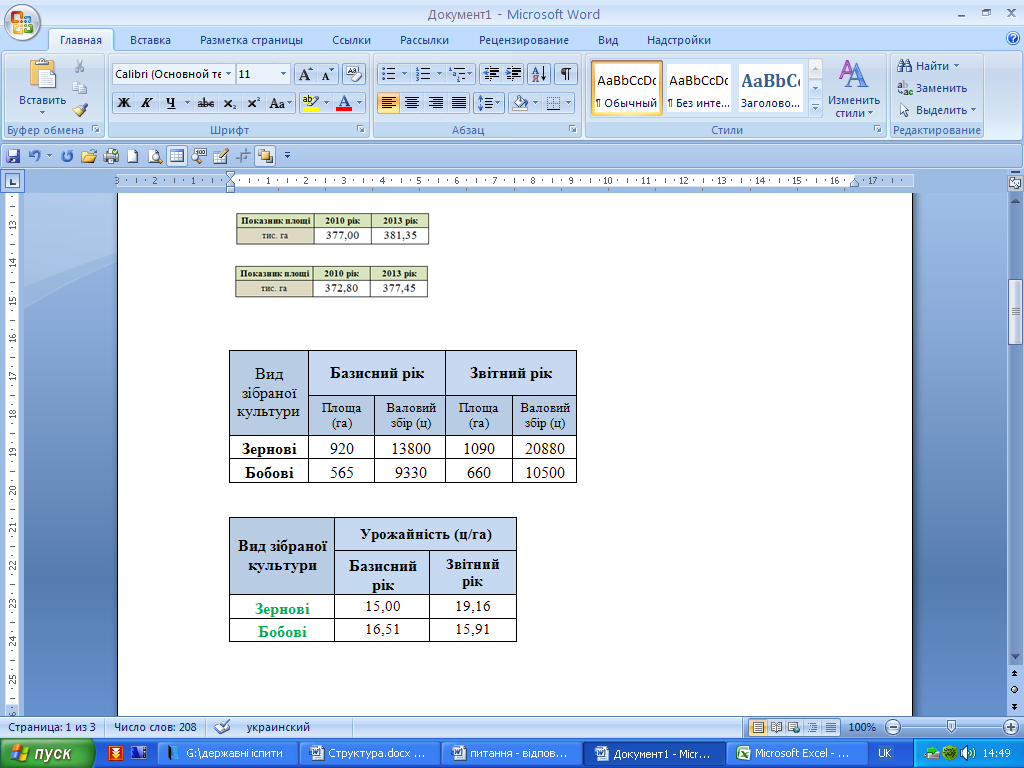The width and height of the screenshot is (1024, 768).
Task: Expand the Find (Найти) dropdown arrow
Action: pyautogui.click(x=957, y=66)
